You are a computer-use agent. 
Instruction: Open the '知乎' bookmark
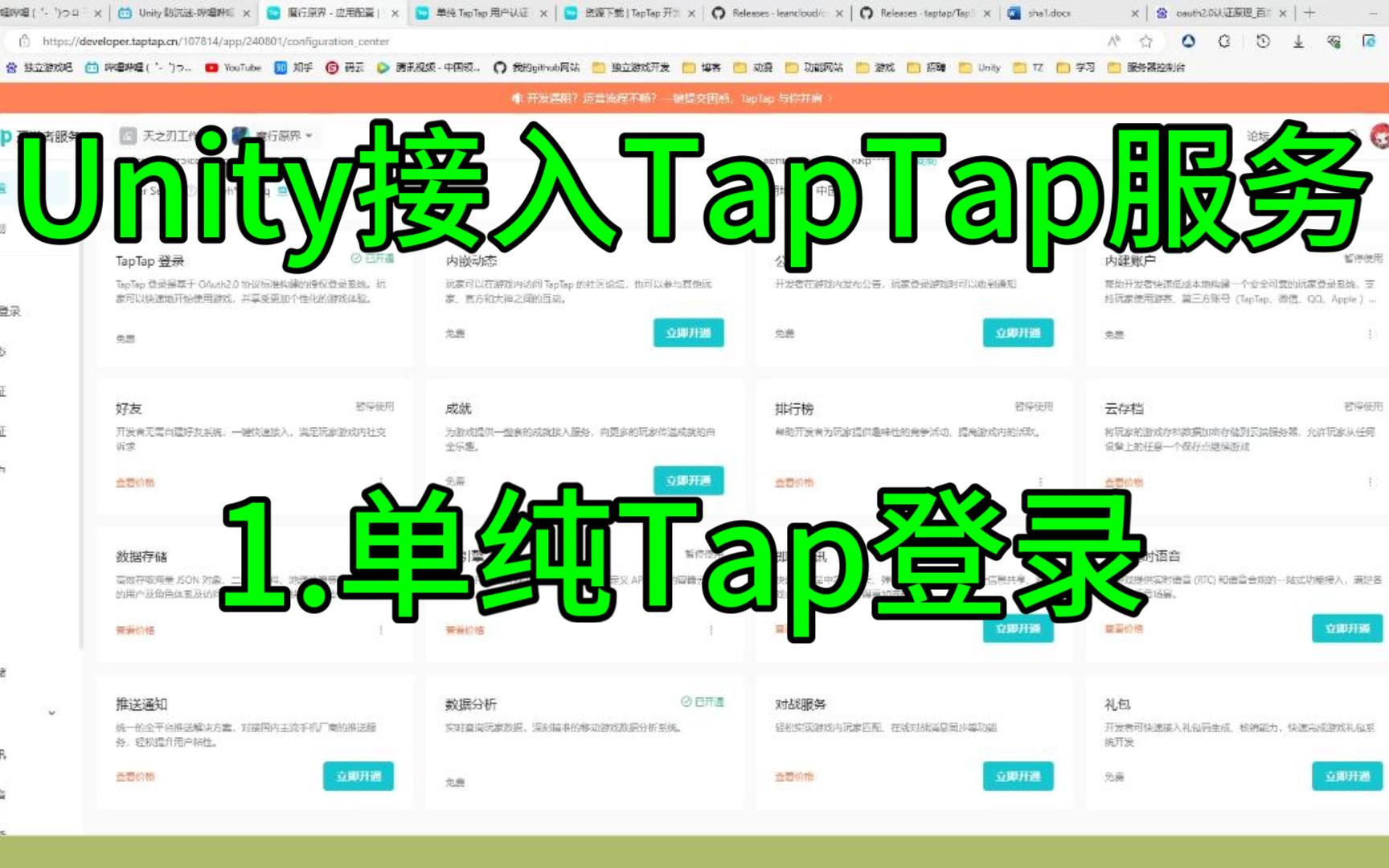293,68
